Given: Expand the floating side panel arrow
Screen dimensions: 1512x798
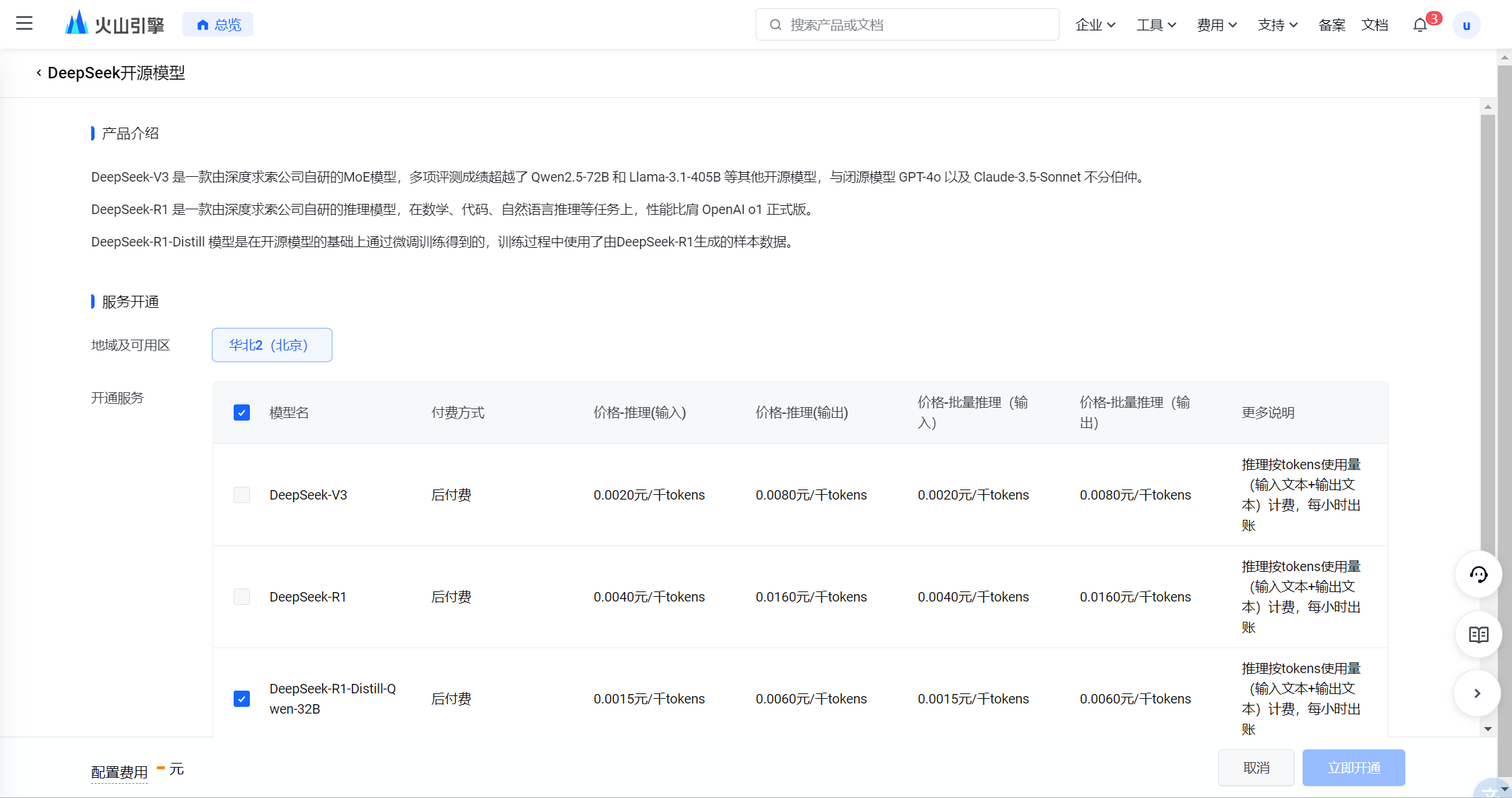Looking at the screenshot, I should (1478, 693).
